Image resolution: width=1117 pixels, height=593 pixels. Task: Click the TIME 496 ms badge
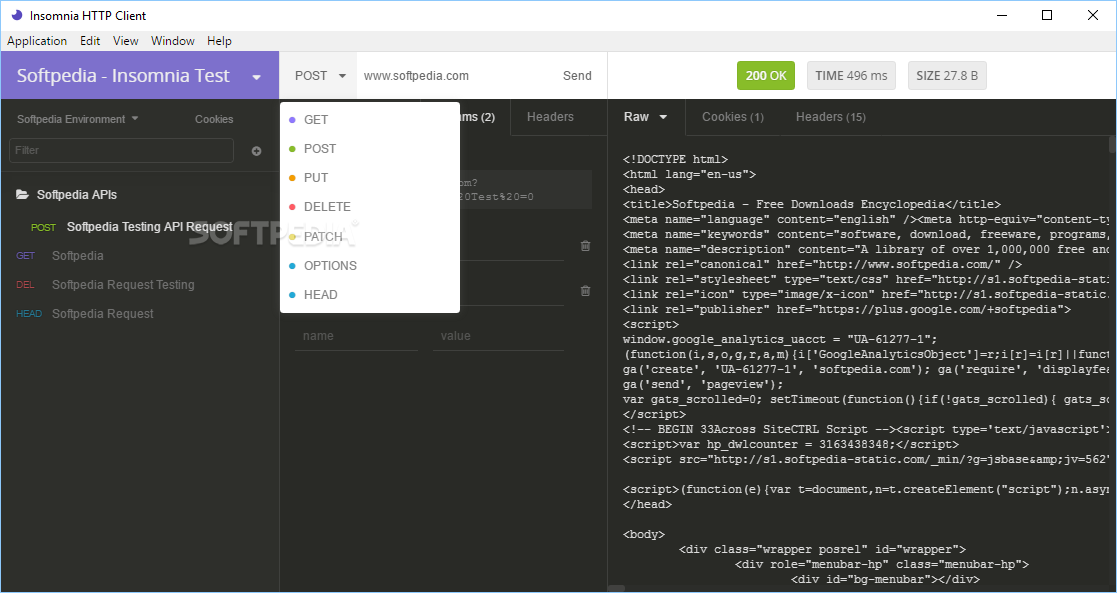pyautogui.click(x=851, y=76)
